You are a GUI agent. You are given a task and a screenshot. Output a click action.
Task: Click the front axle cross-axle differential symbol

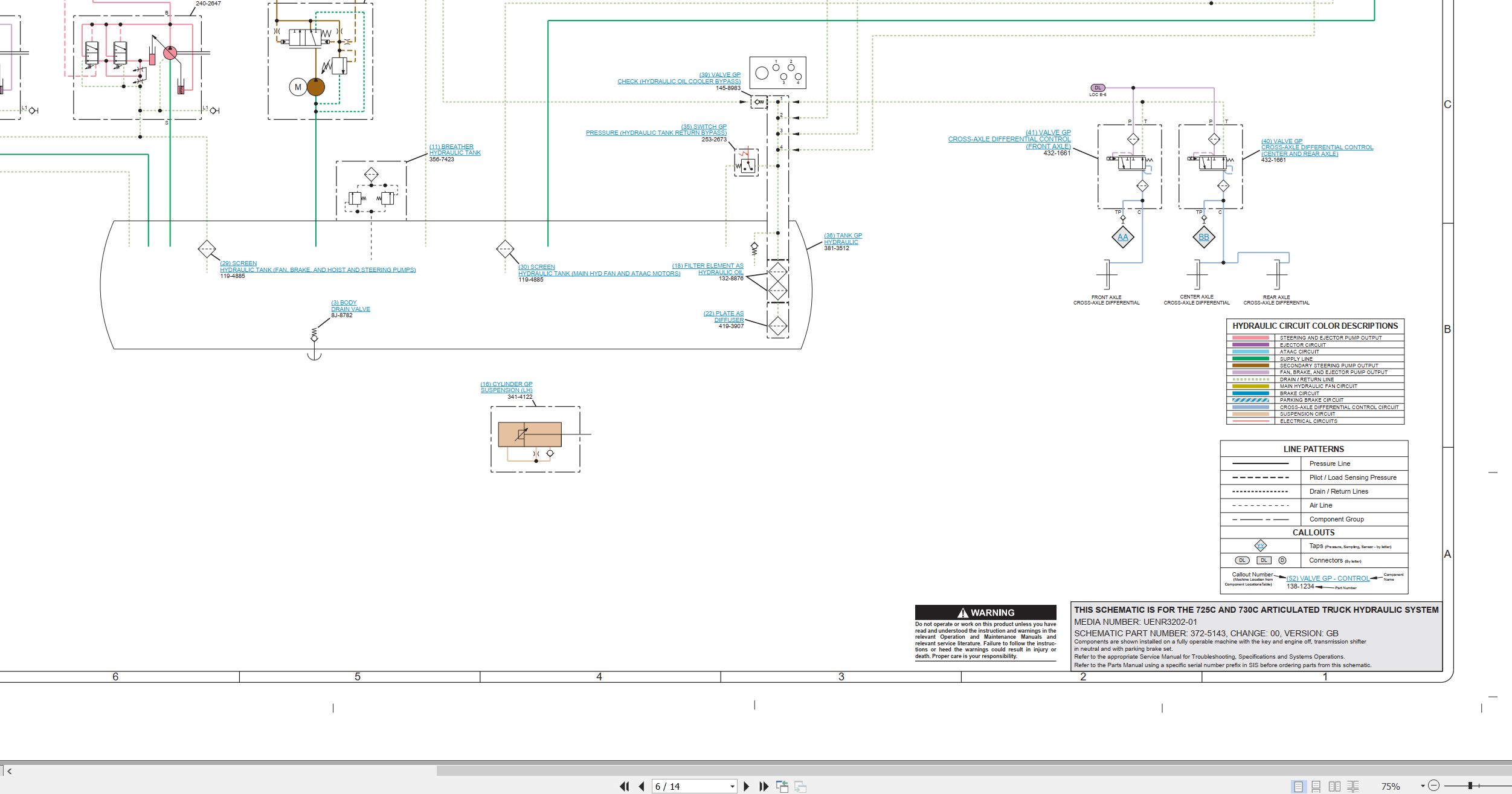[1107, 275]
